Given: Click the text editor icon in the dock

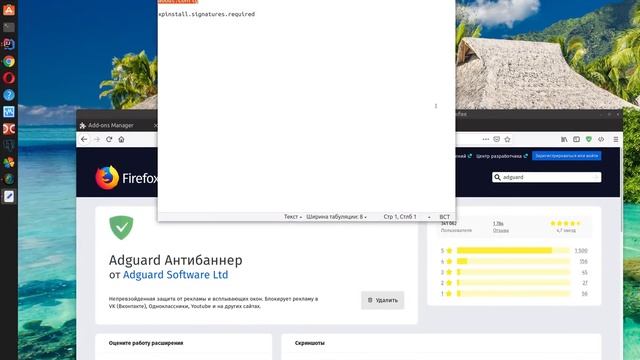Looking at the screenshot, I should click(9, 196).
